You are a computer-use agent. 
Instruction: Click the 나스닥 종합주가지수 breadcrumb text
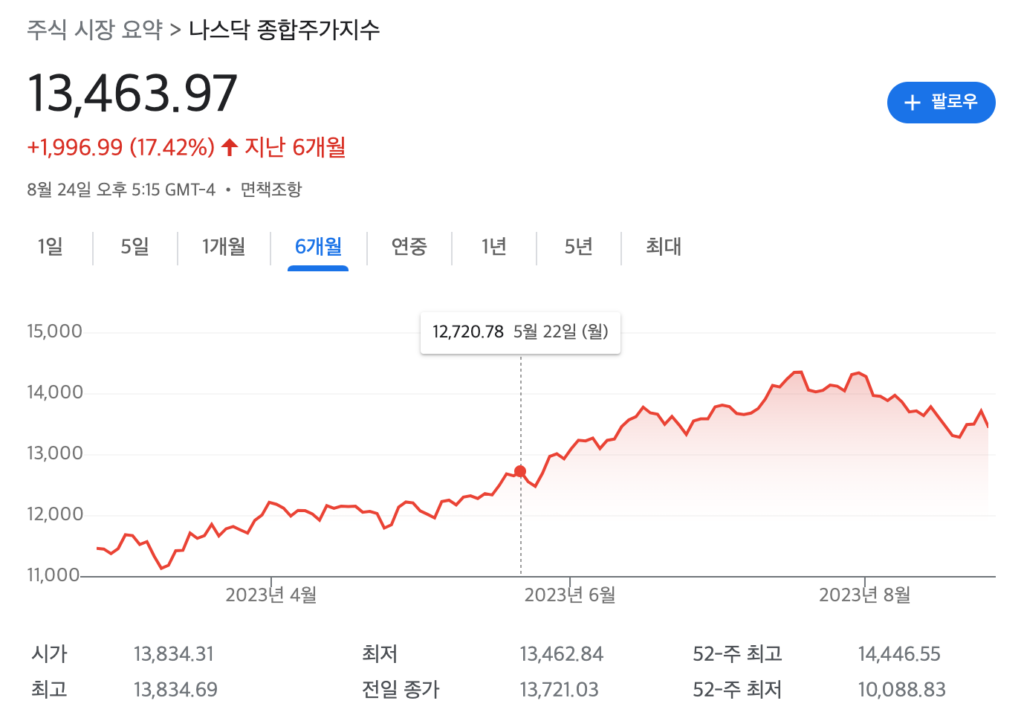click(x=285, y=31)
